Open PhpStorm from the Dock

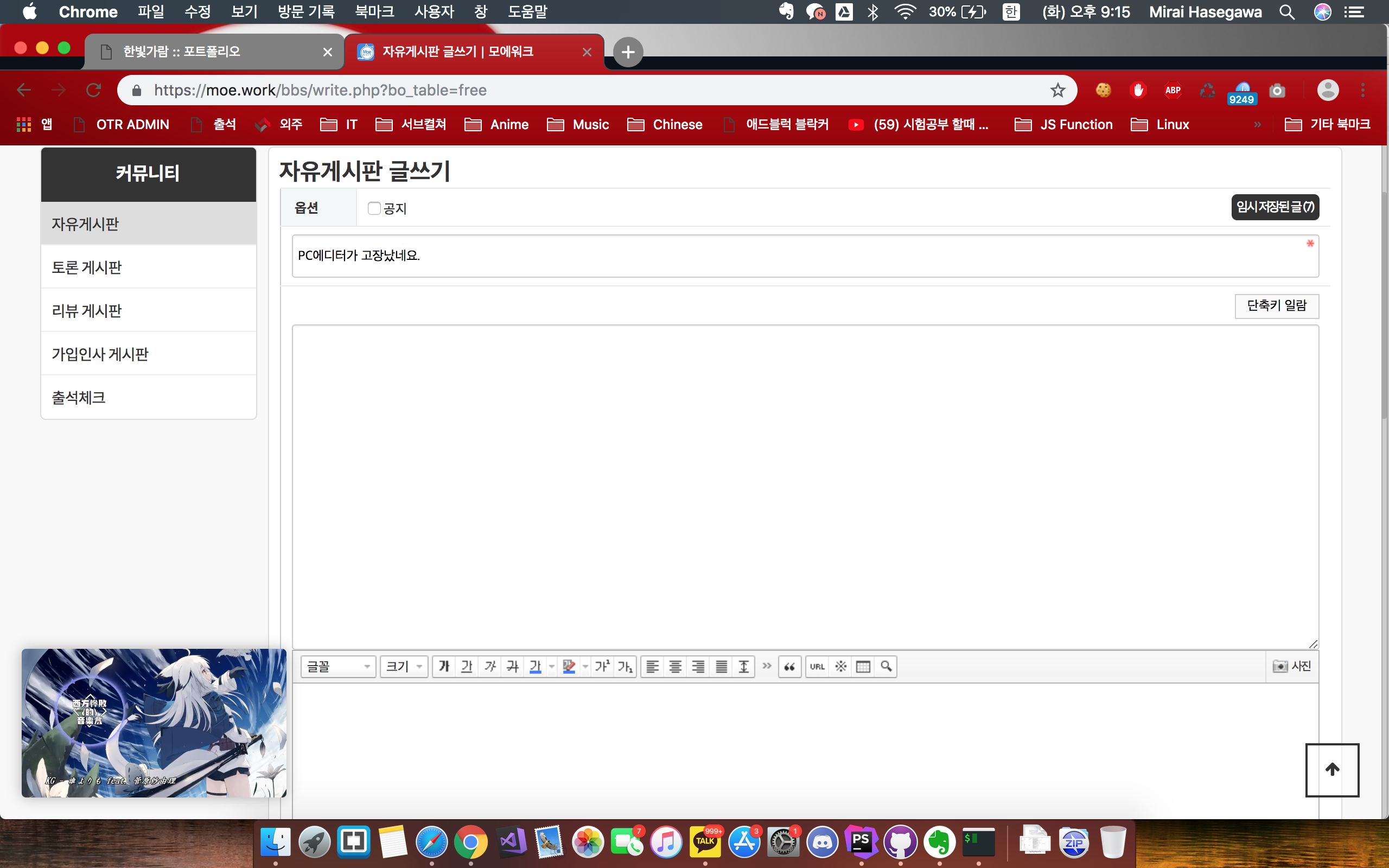(x=861, y=842)
